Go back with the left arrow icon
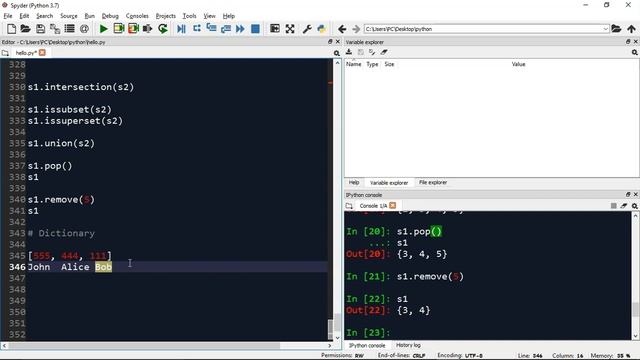This screenshot has height=360, width=640. 342,29
